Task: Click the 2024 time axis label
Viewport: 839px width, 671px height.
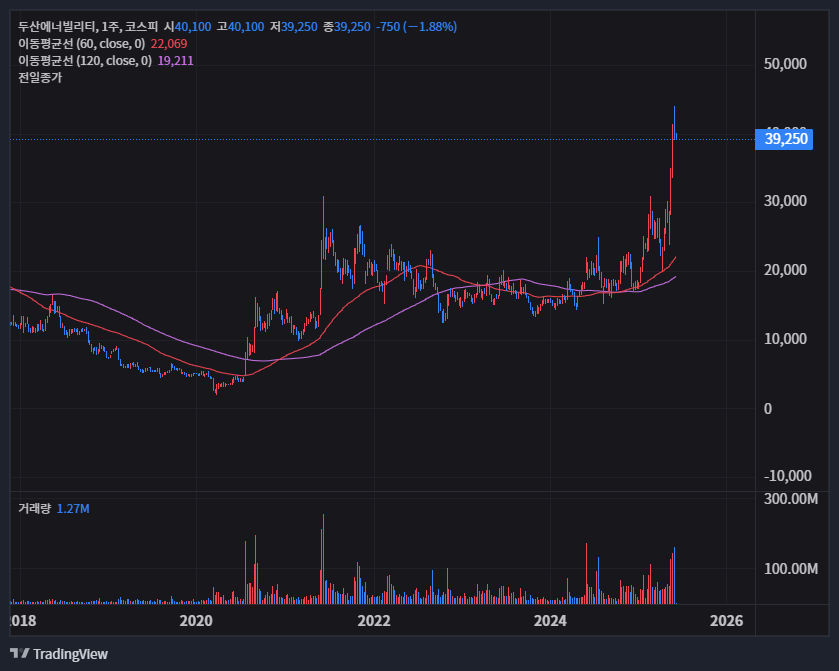Action: (550, 621)
